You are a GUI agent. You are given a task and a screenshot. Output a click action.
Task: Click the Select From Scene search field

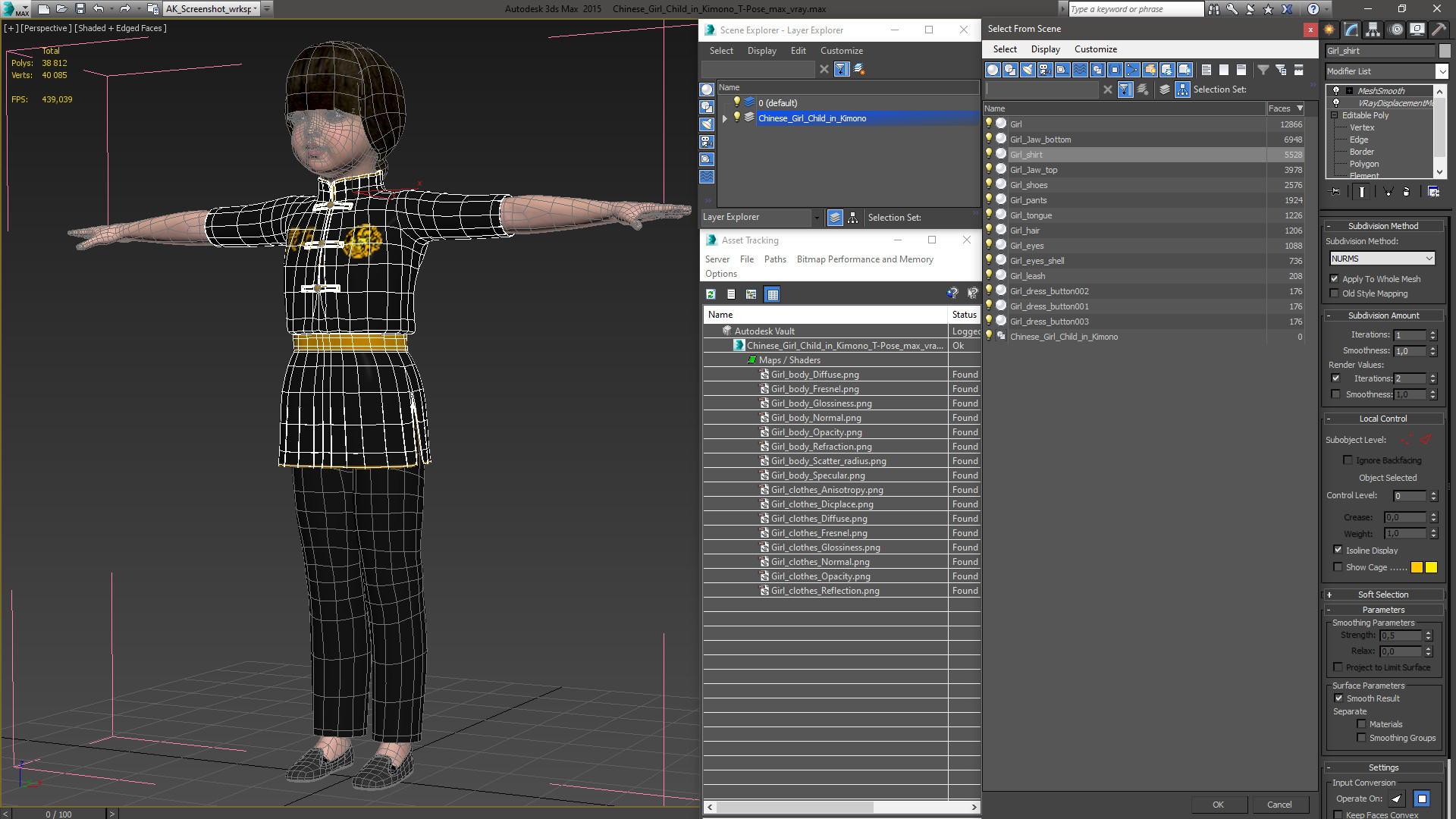[1041, 89]
